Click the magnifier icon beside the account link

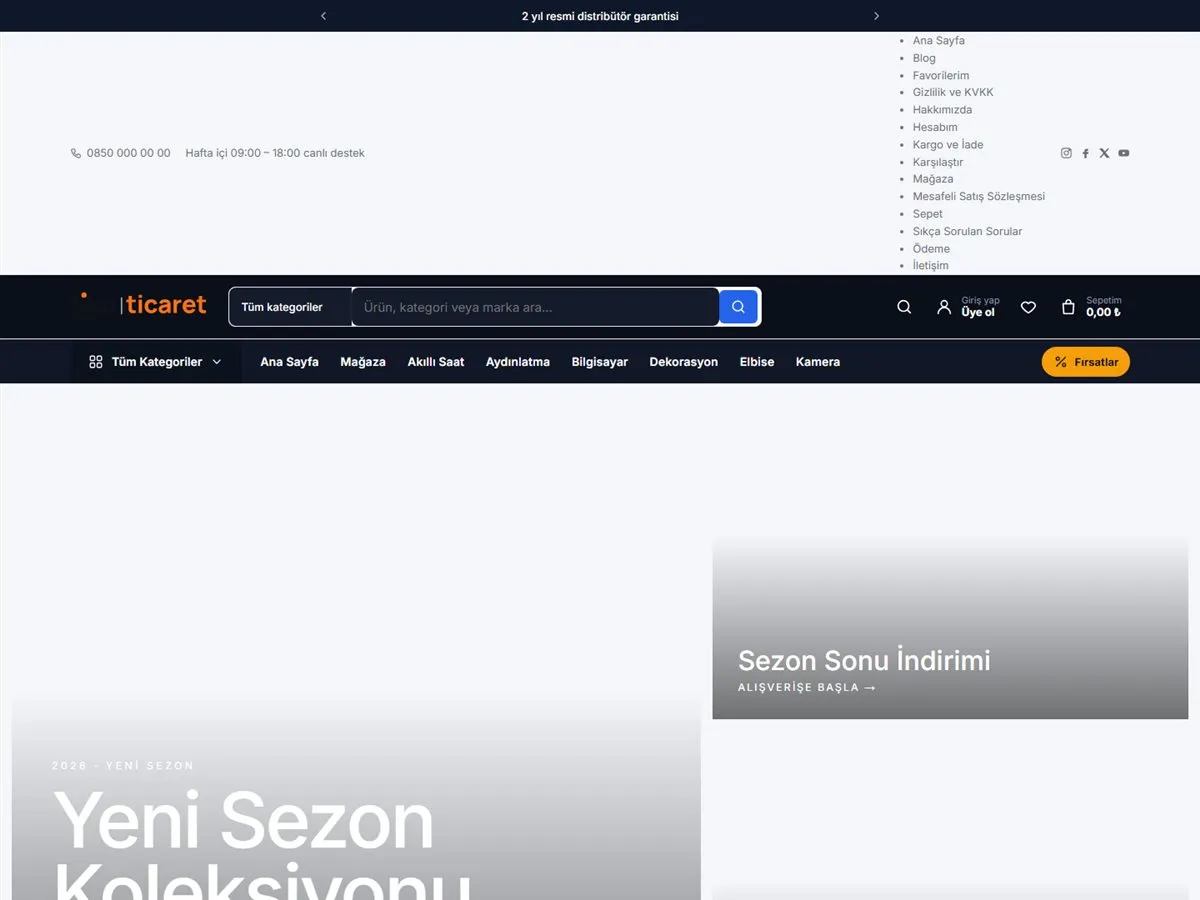click(x=904, y=307)
